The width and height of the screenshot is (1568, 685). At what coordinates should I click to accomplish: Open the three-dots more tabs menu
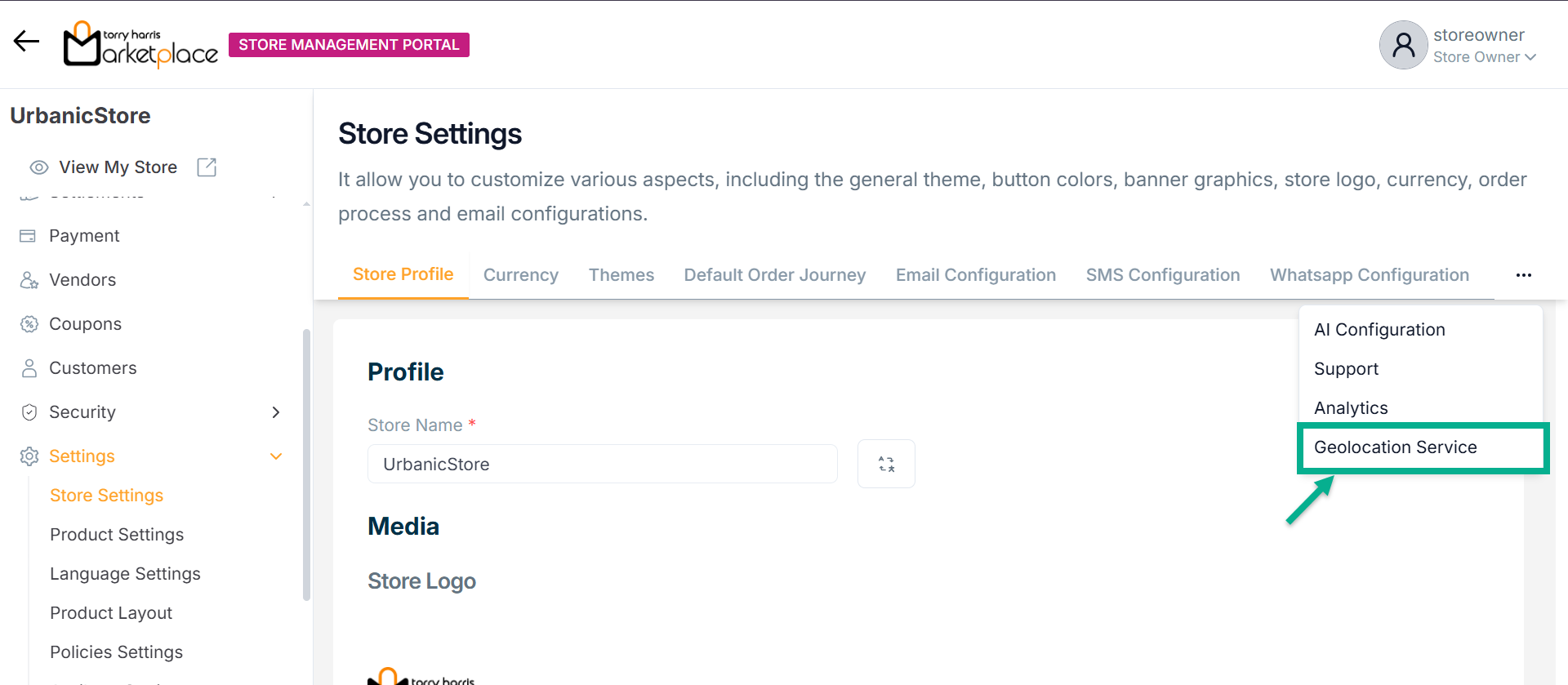[1523, 275]
